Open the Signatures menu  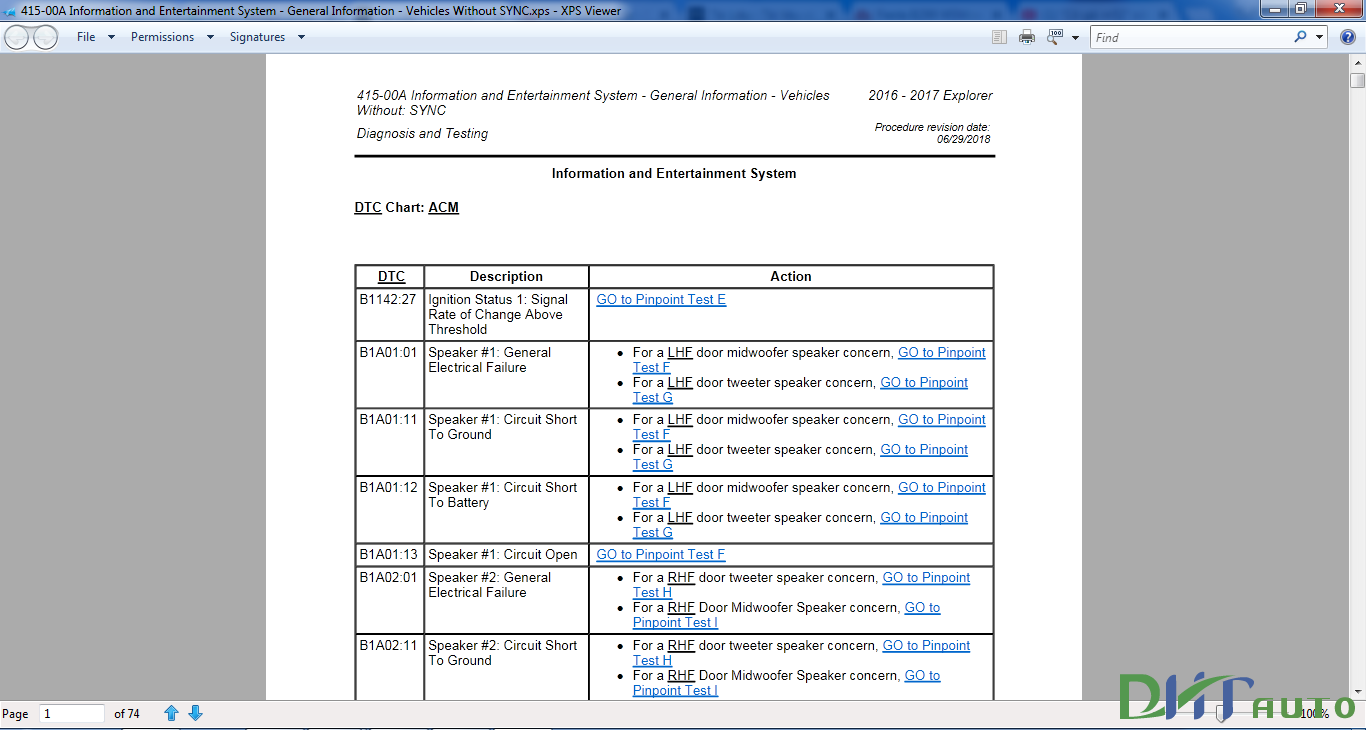click(x=257, y=37)
